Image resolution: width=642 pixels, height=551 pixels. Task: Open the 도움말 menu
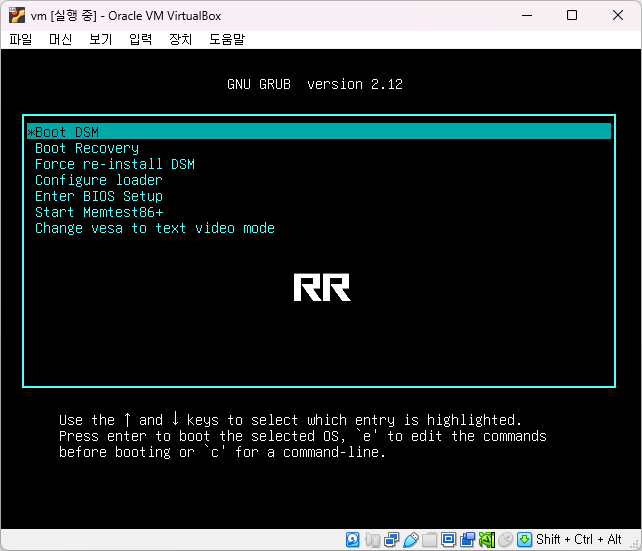point(227,39)
